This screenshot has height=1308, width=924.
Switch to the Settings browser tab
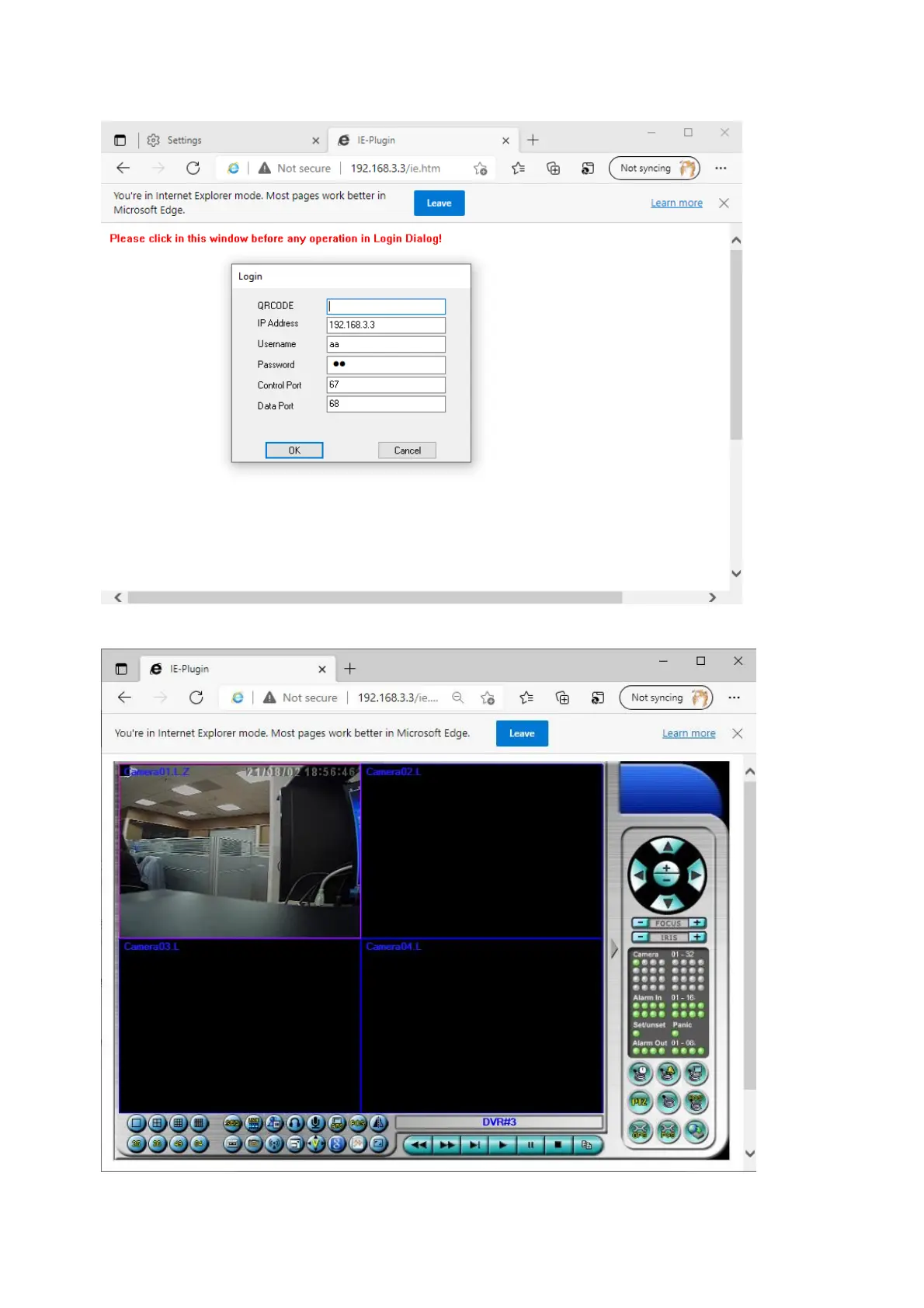click(x=184, y=141)
